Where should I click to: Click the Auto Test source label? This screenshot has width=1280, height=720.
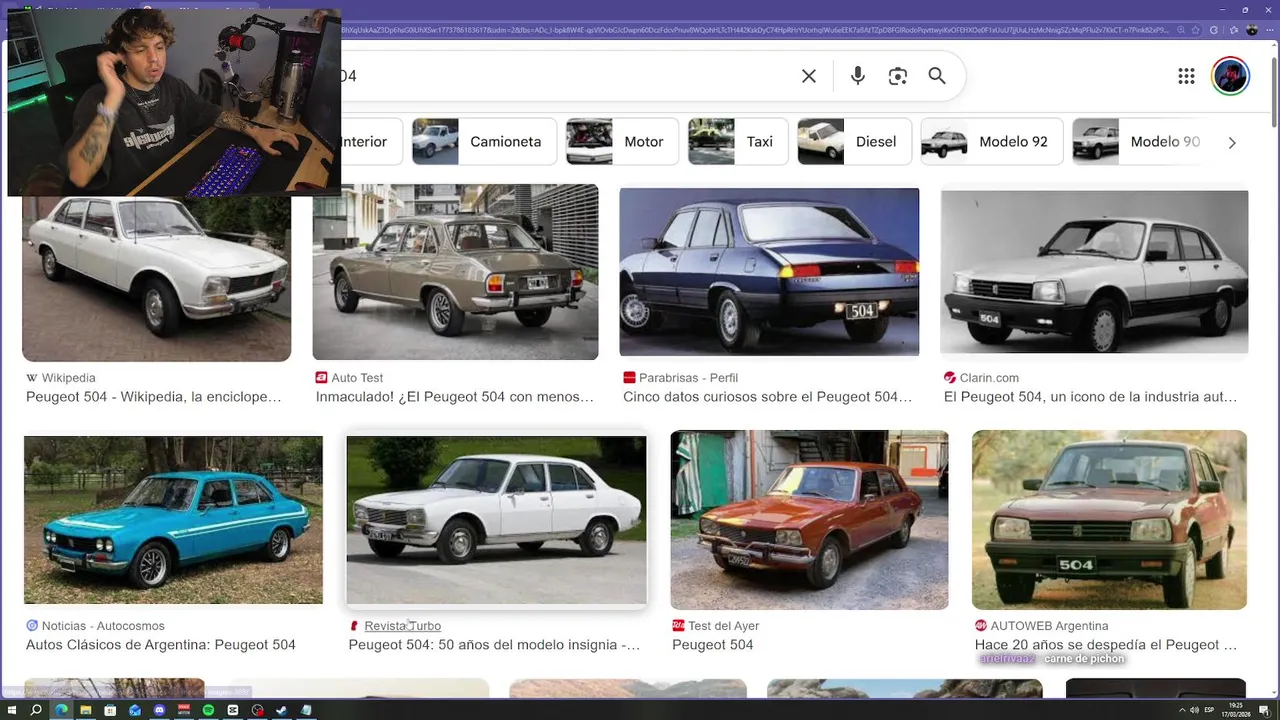click(357, 378)
